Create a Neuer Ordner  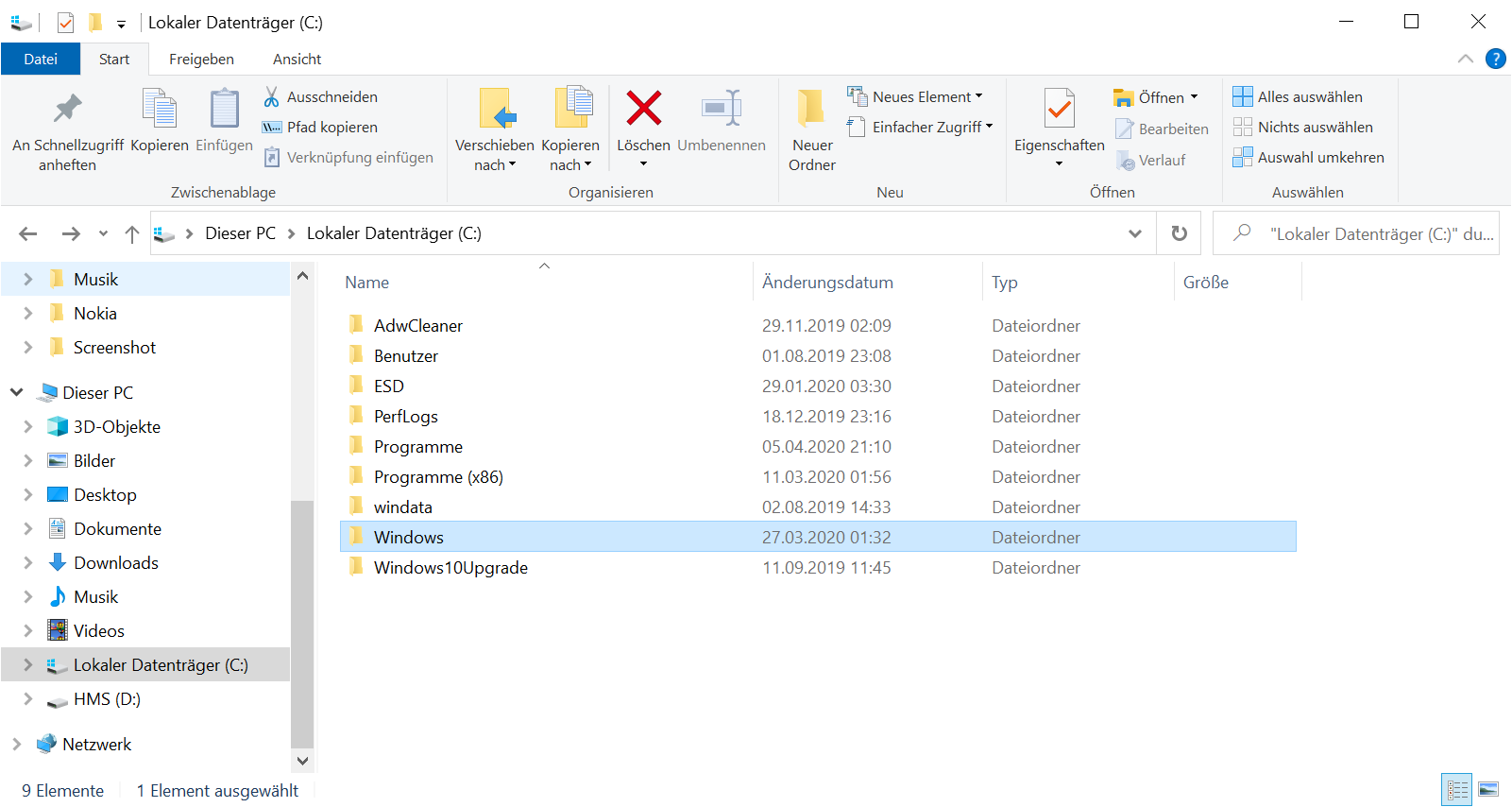pyautogui.click(x=812, y=129)
